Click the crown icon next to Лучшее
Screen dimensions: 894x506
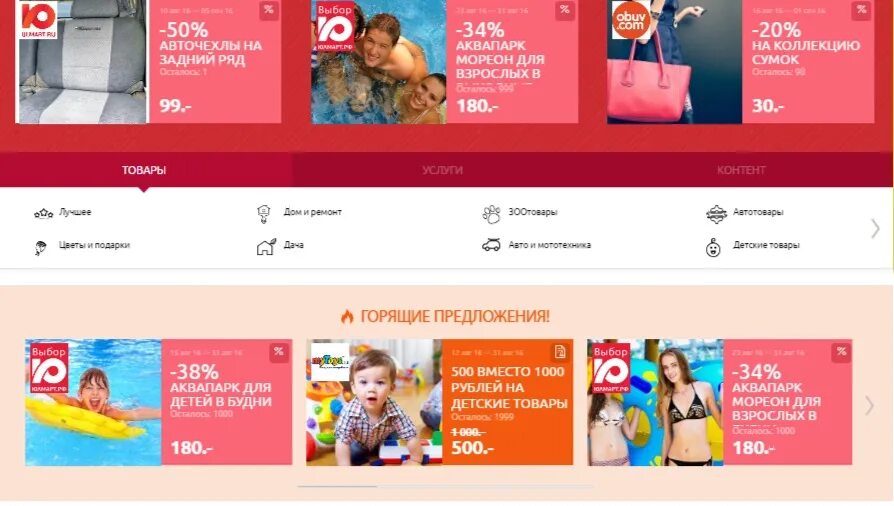tap(43, 213)
